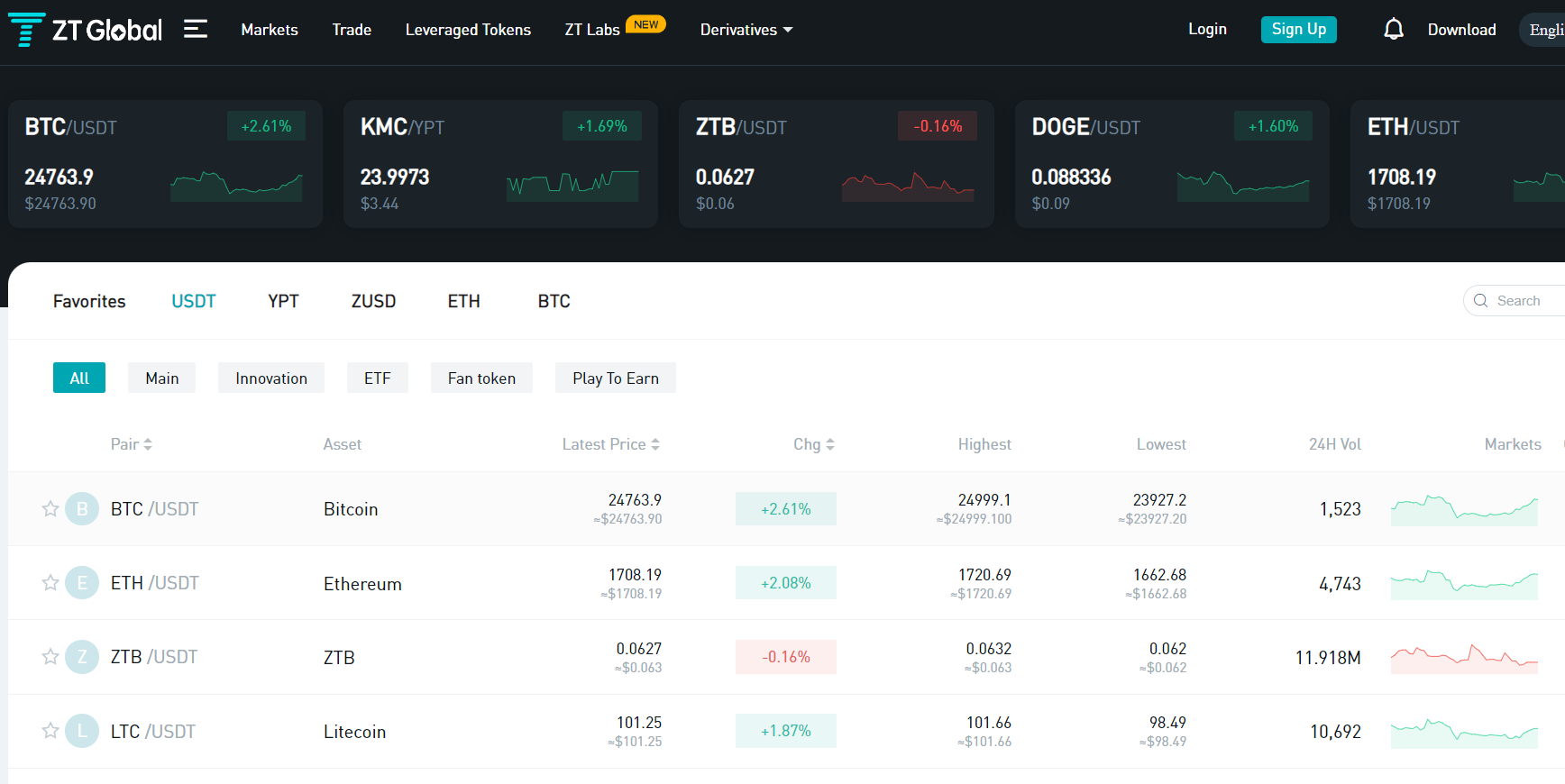Click the search magnifier icon
This screenshot has height=784, width=1565.
(x=1480, y=301)
